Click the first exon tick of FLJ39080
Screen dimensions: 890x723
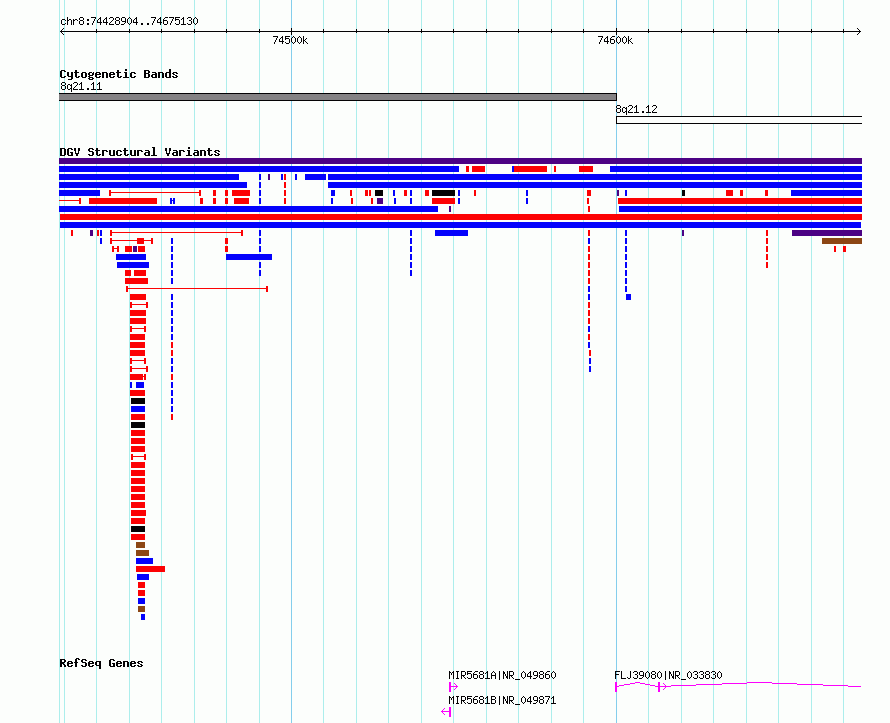616,687
